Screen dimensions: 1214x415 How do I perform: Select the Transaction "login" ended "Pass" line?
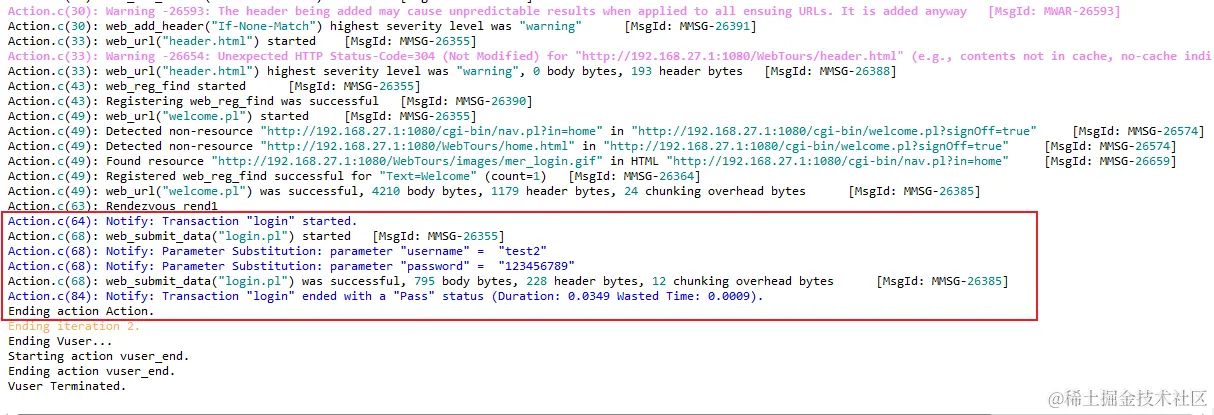tap(385, 296)
